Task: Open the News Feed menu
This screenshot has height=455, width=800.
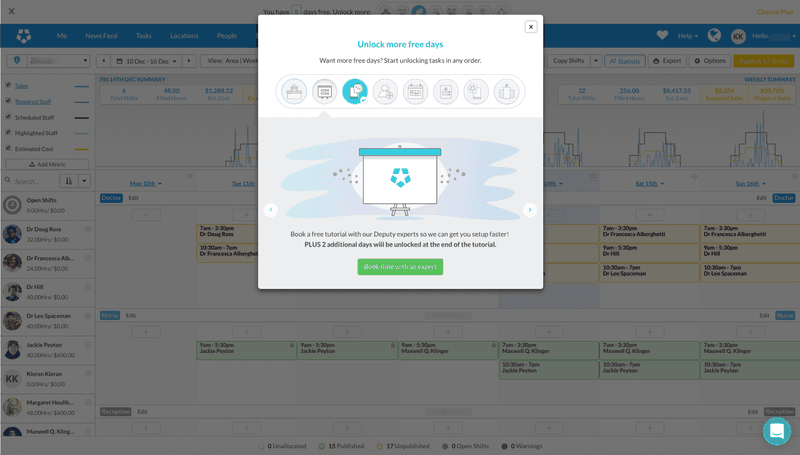Action: tap(101, 36)
